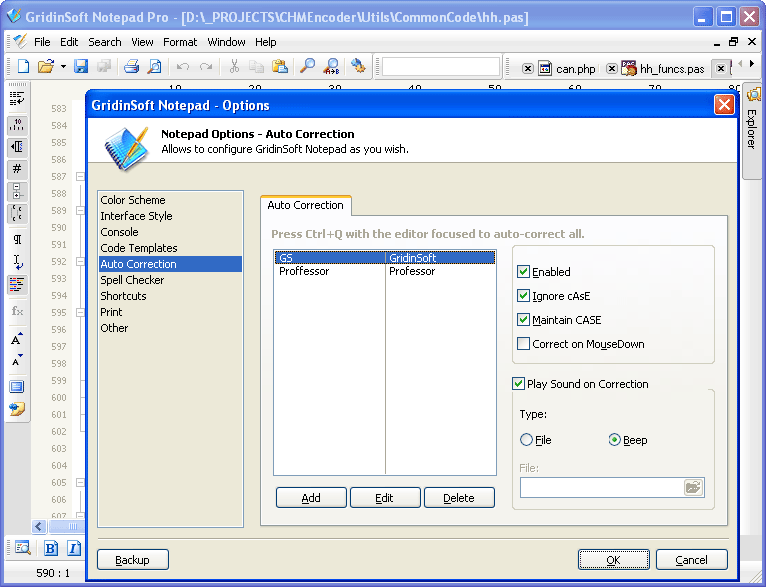Paste from clipboard toolbar icon
The image size is (766, 587).
click(279, 66)
